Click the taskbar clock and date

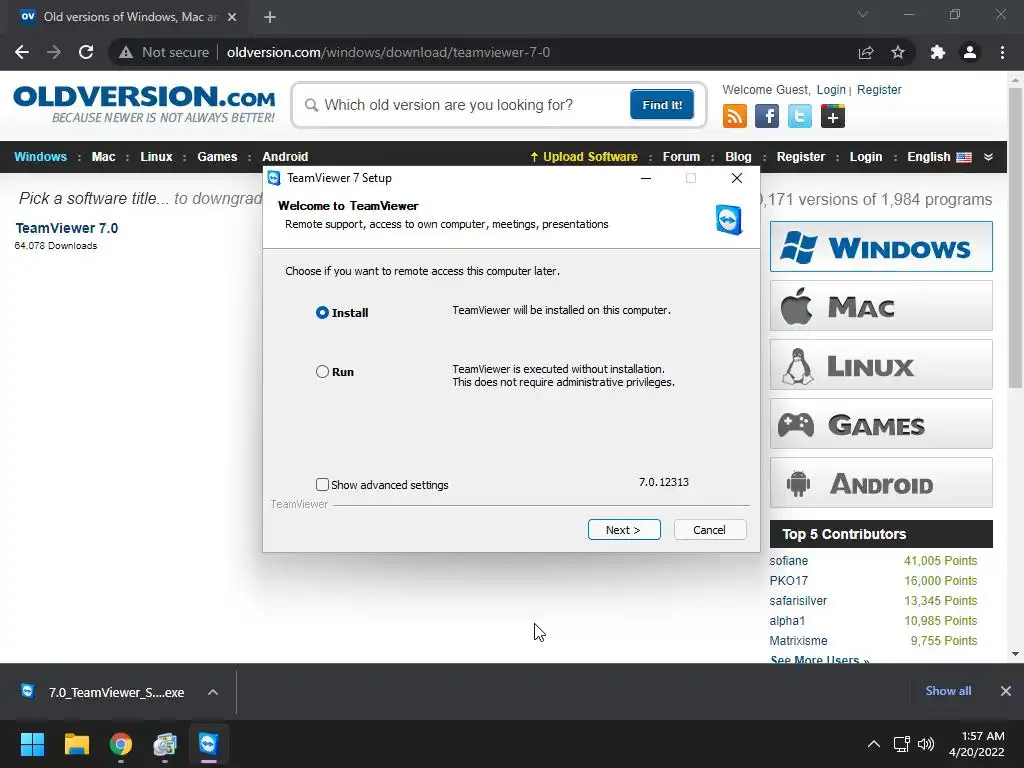[977, 744]
